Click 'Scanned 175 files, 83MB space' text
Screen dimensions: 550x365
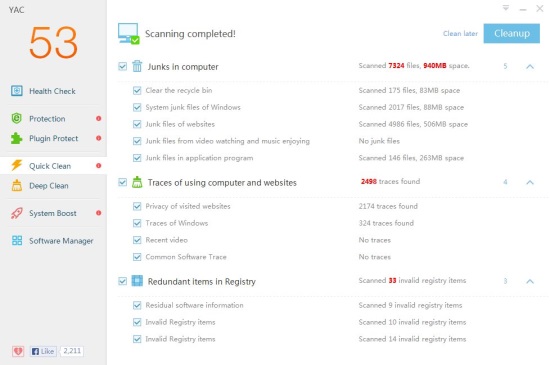409,90
